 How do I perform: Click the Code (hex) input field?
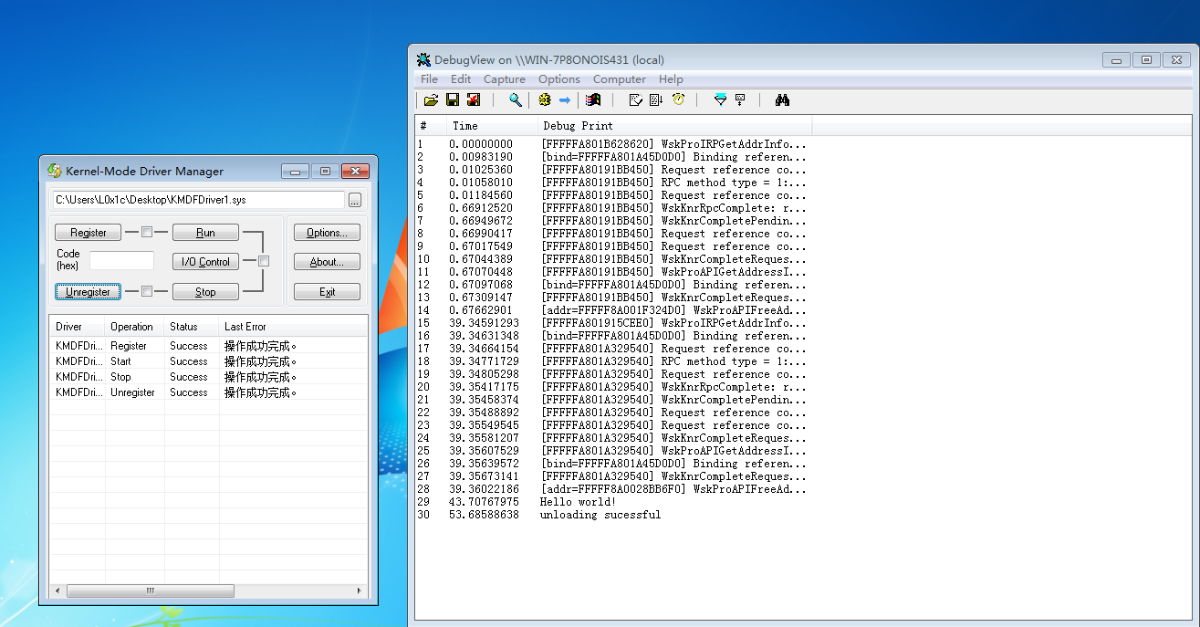(122, 261)
